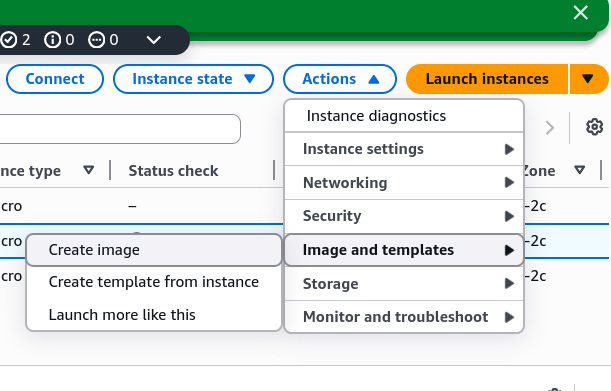Expand Security submenu

click(404, 216)
